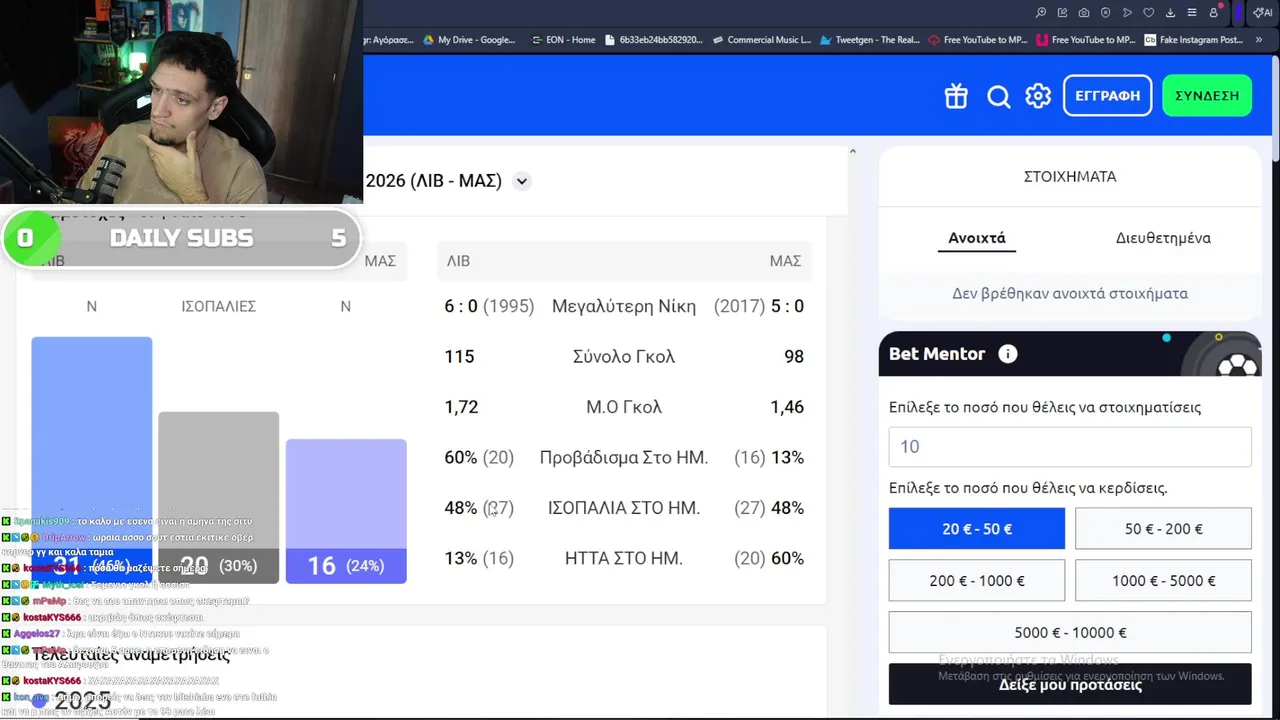Viewport: 1280px width, 720px height.
Task: Open the gift box promotions icon
Action: [956, 96]
